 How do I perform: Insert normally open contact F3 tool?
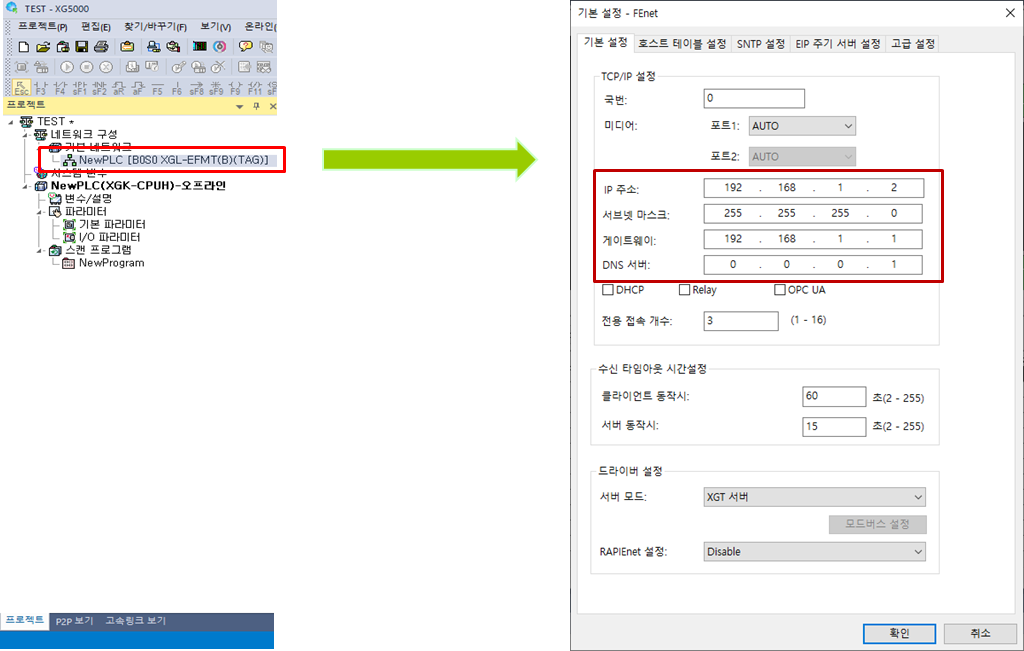(40, 87)
